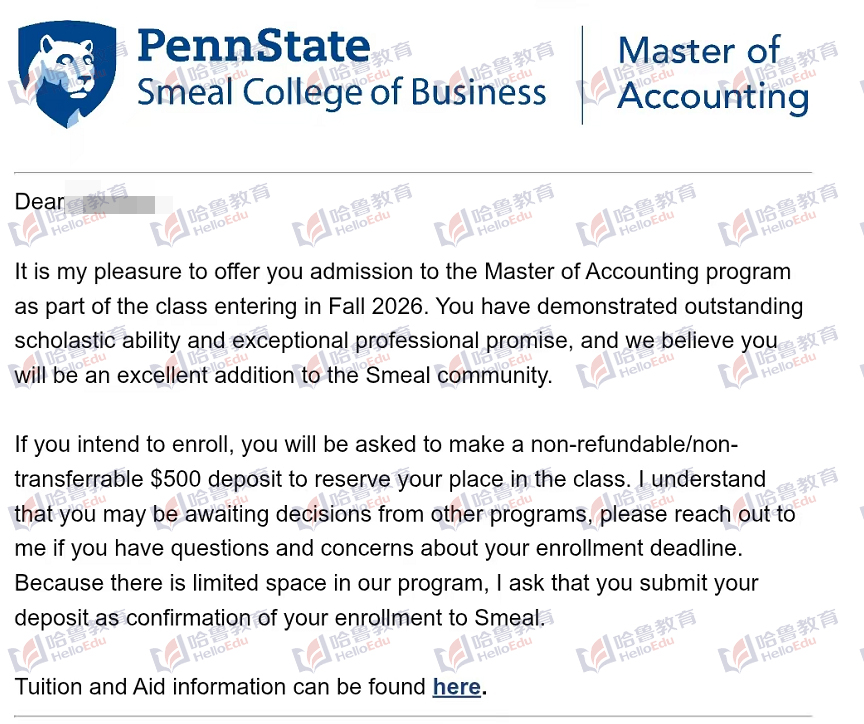The image size is (864, 724).
Task: Click the "$500" deposit amount
Action: (178, 479)
